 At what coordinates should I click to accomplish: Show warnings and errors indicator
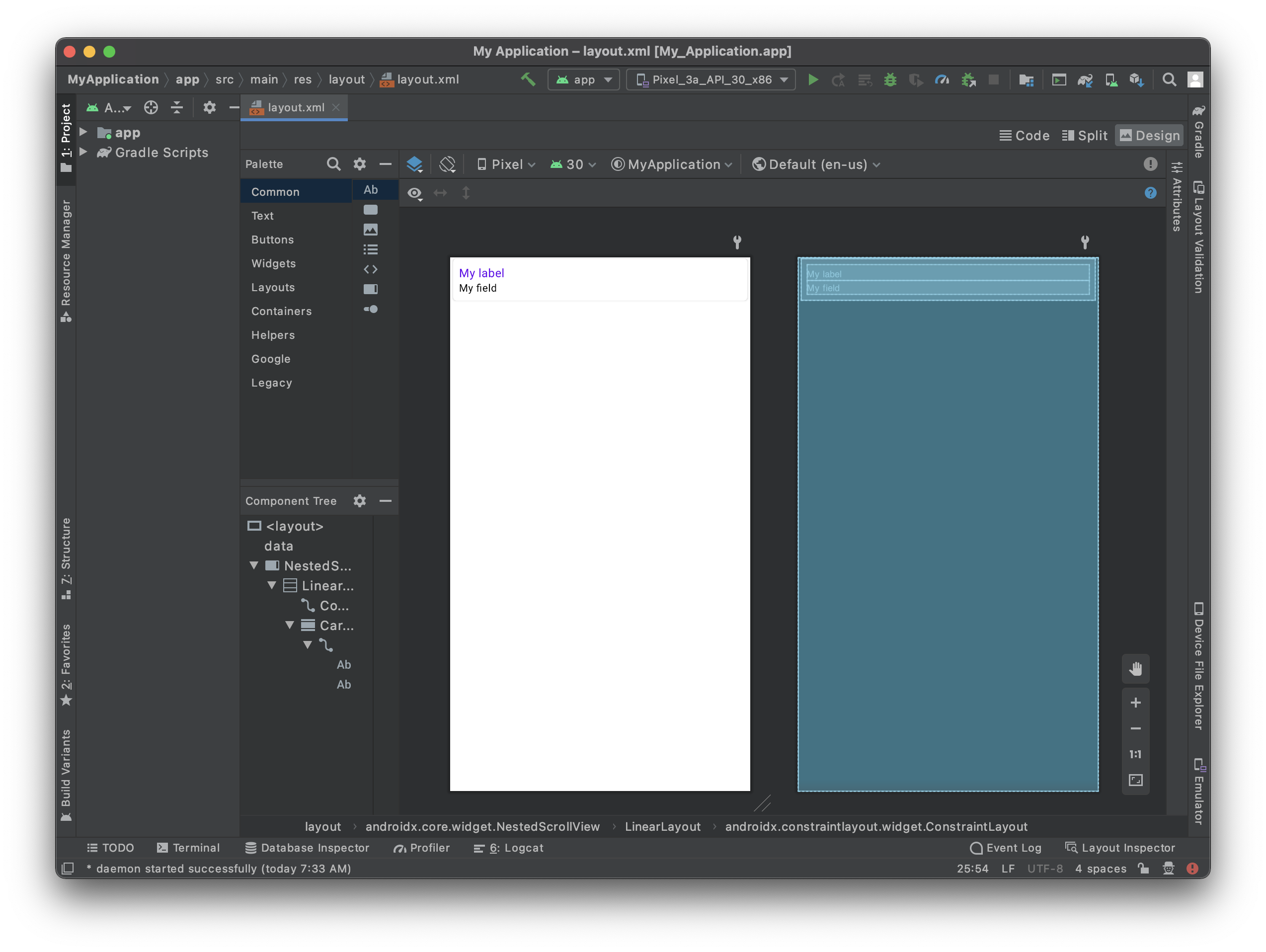click(x=1150, y=164)
